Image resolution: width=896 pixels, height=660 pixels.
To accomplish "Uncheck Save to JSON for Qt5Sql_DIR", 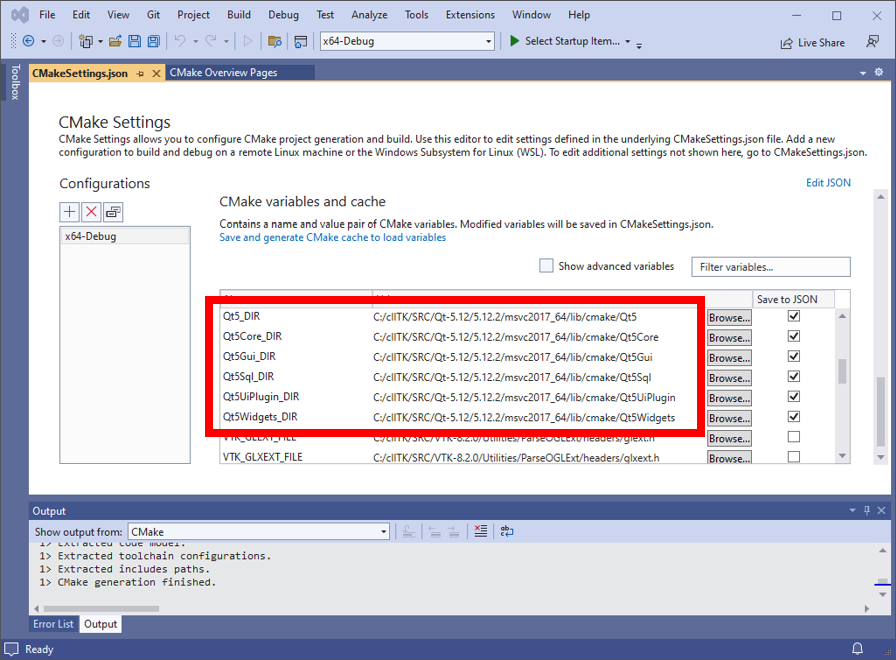I will coord(794,376).
